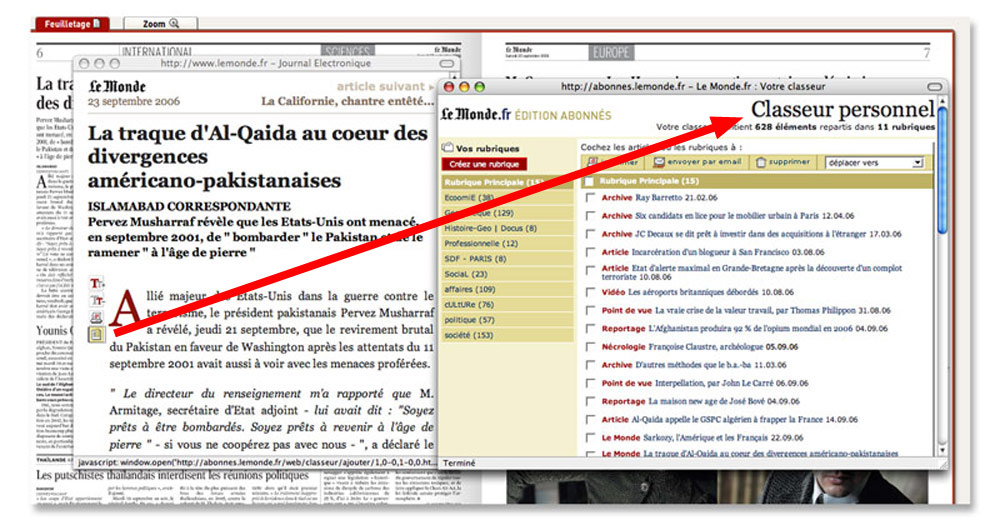Check the Six candidats en lice article box
This screenshot has width=1000, height=520.
(x=591, y=216)
